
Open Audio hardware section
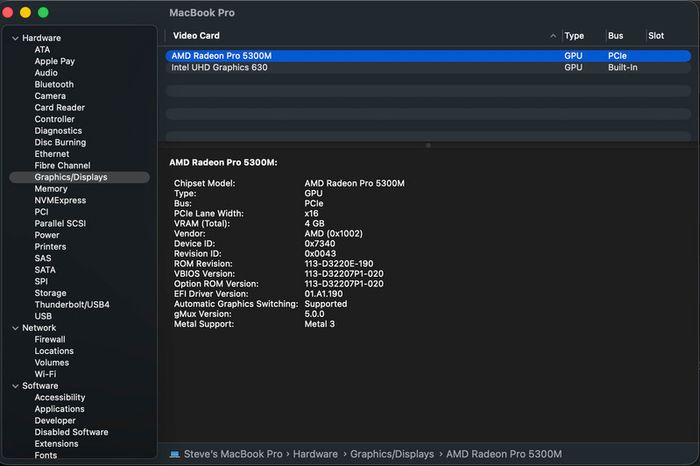coord(46,73)
